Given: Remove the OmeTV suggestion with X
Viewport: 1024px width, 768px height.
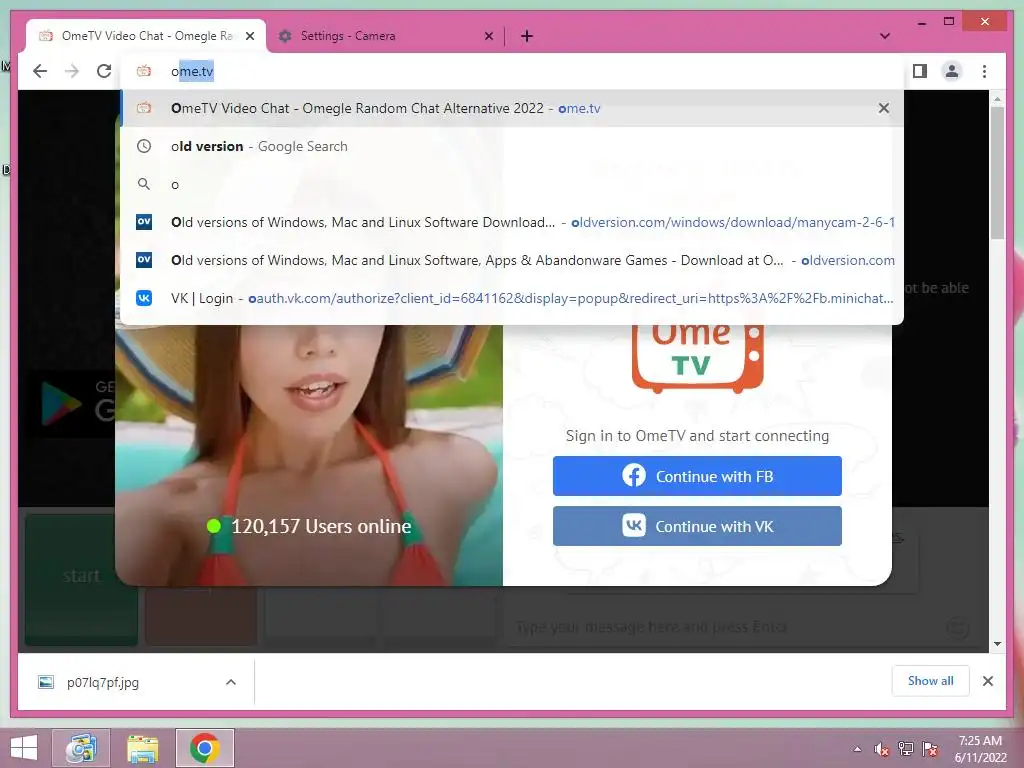Looking at the screenshot, I should [884, 108].
